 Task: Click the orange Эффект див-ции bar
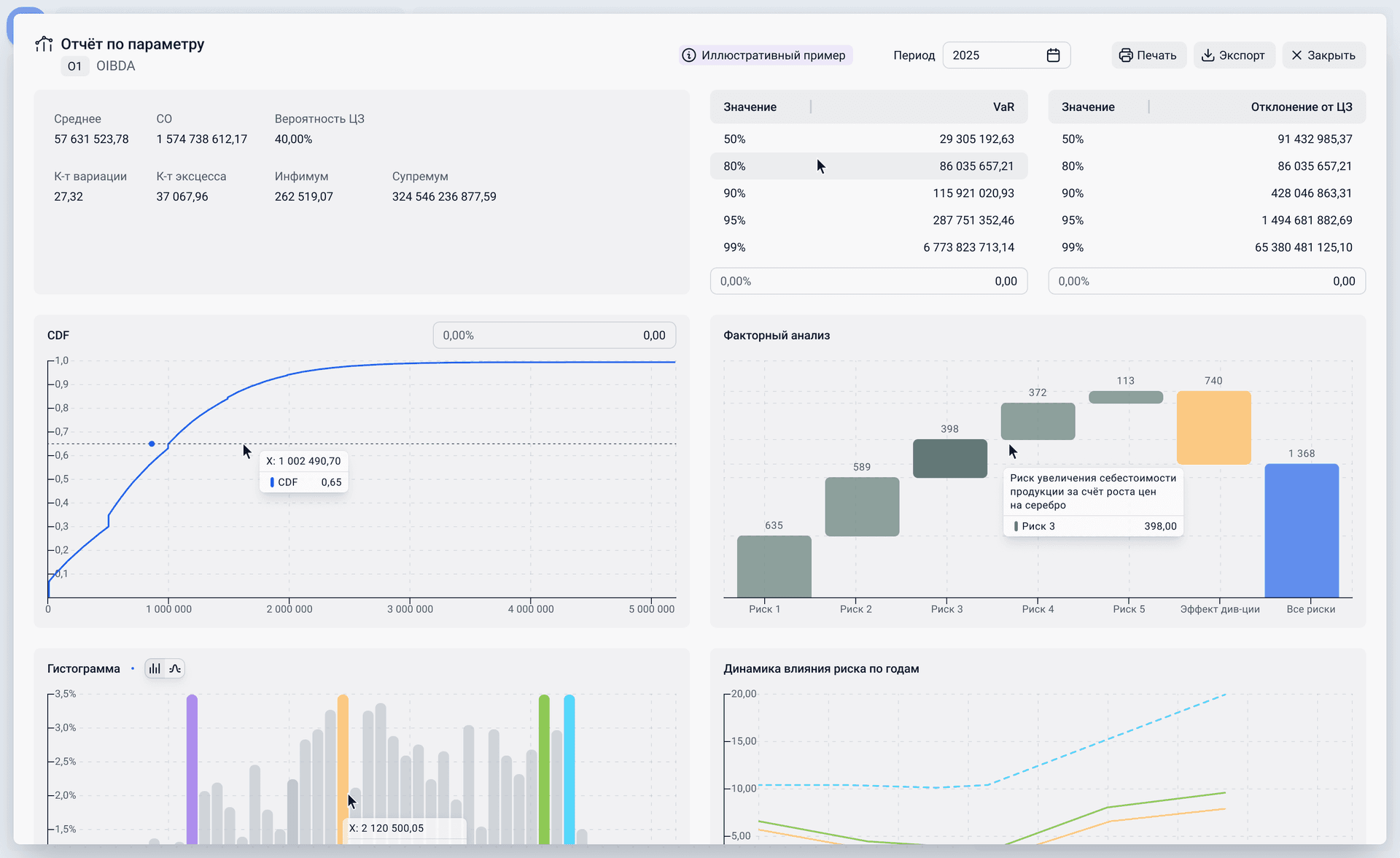click(x=1213, y=428)
